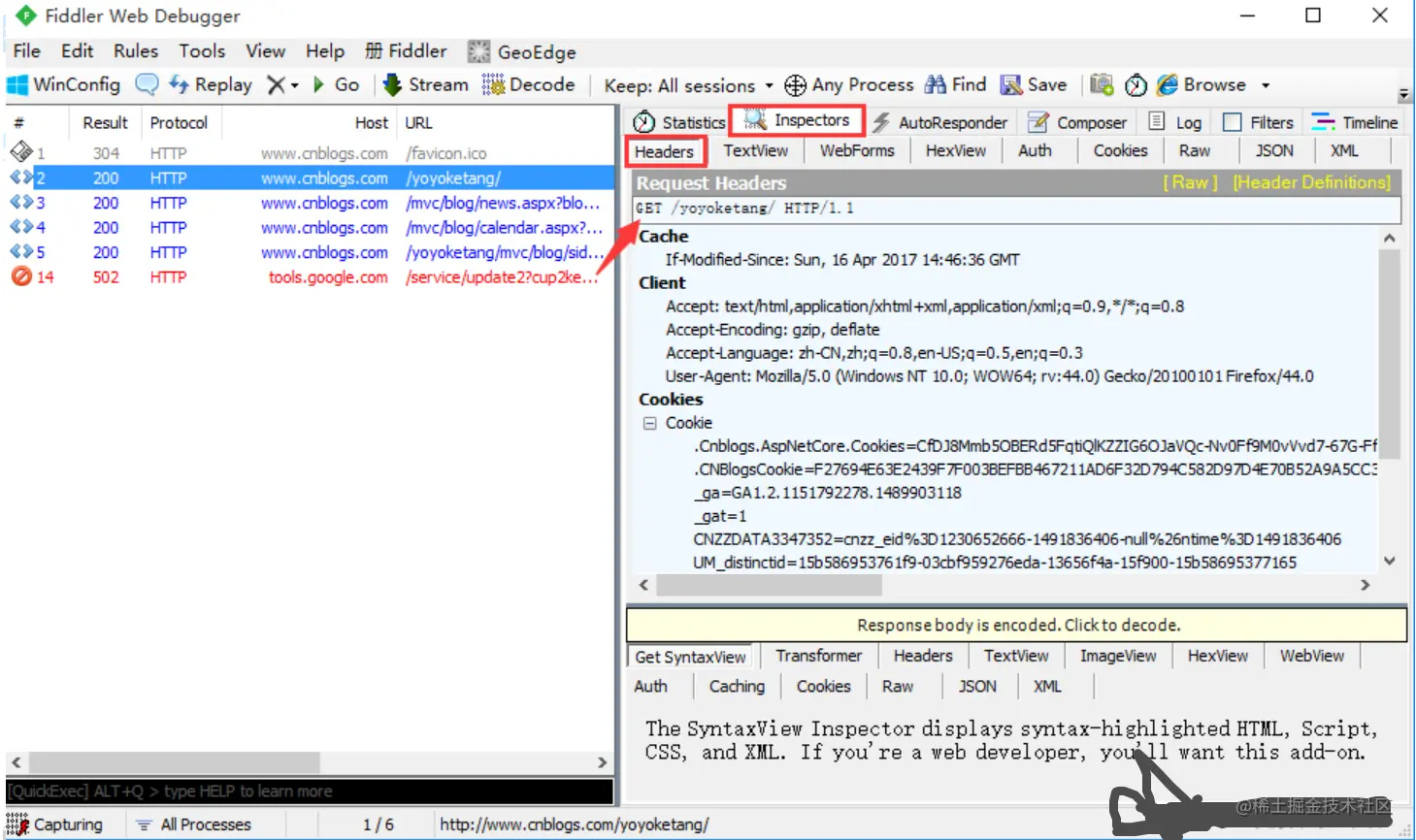The image size is (1416, 840).
Task: Click the GeoEdge menu item
Action: pyautogui.click(x=521, y=51)
